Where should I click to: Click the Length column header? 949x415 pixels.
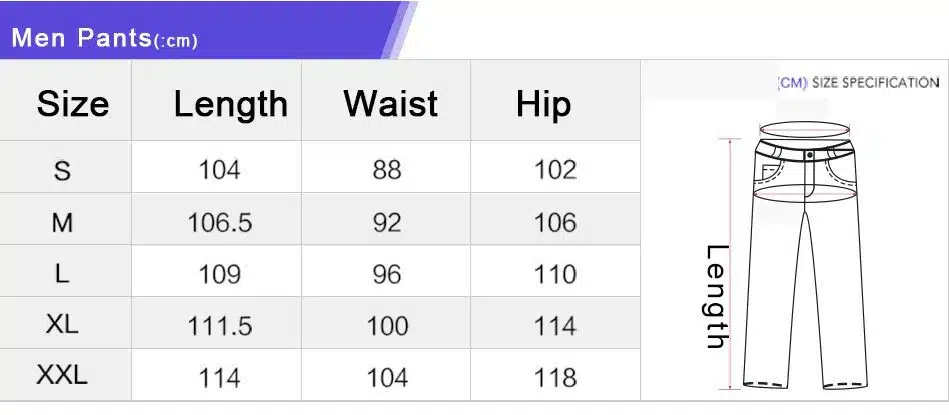point(230,104)
